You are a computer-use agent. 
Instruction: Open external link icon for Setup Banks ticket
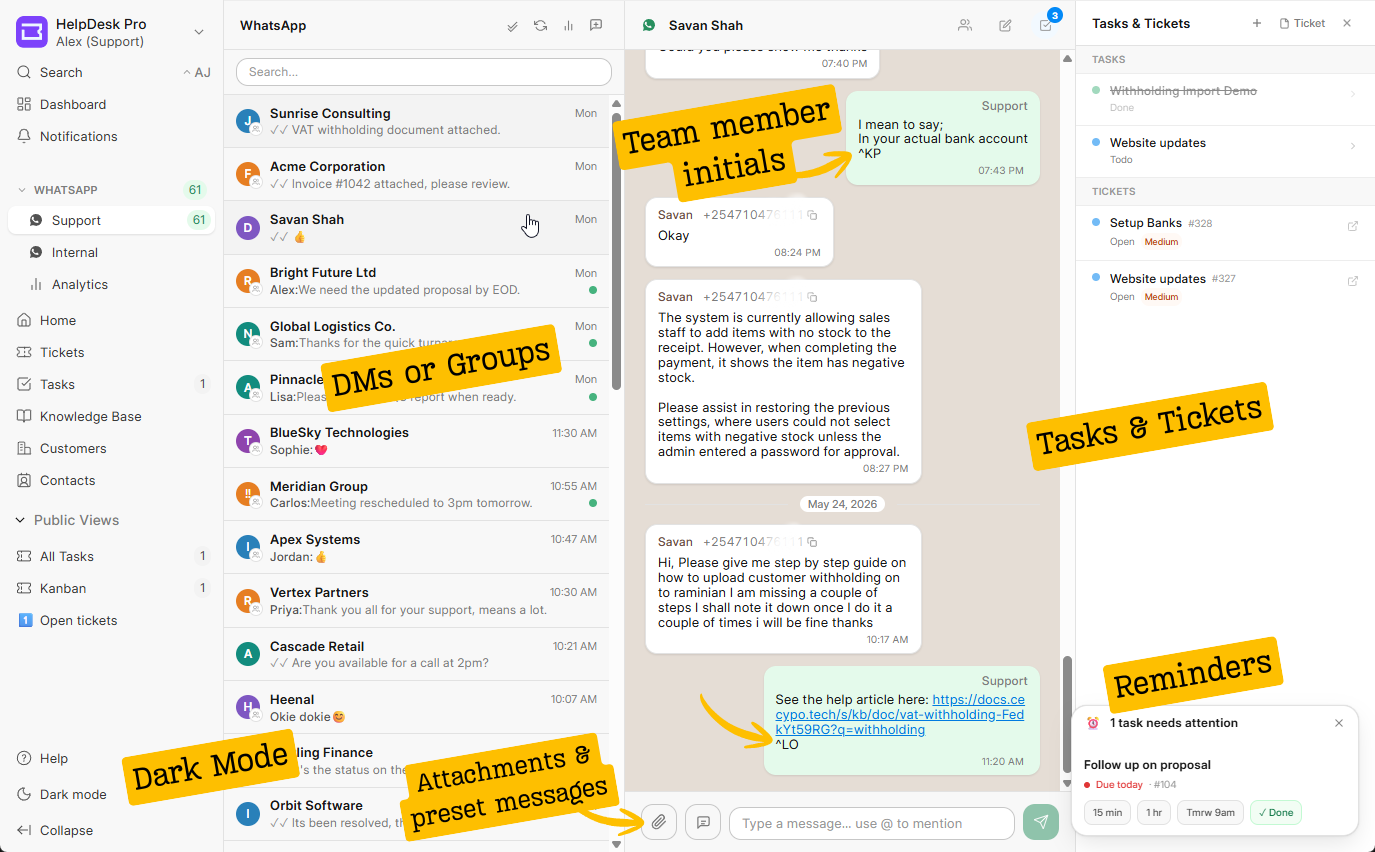pos(1353,226)
